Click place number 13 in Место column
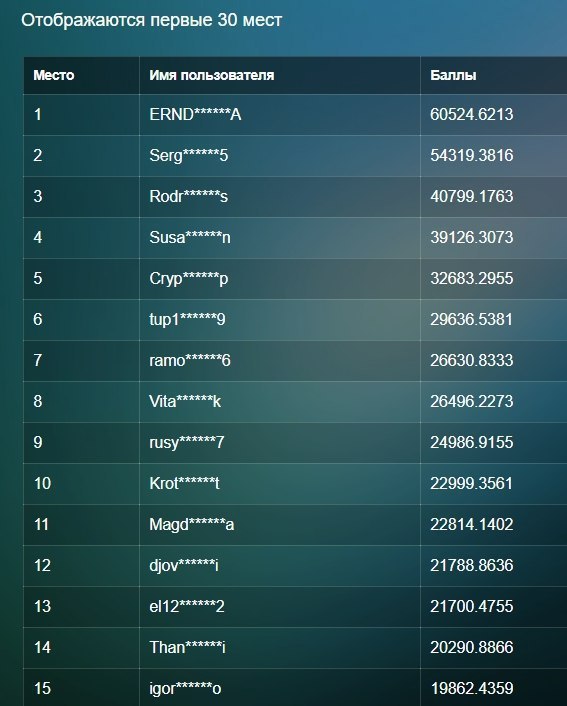 [x=42, y=606]
